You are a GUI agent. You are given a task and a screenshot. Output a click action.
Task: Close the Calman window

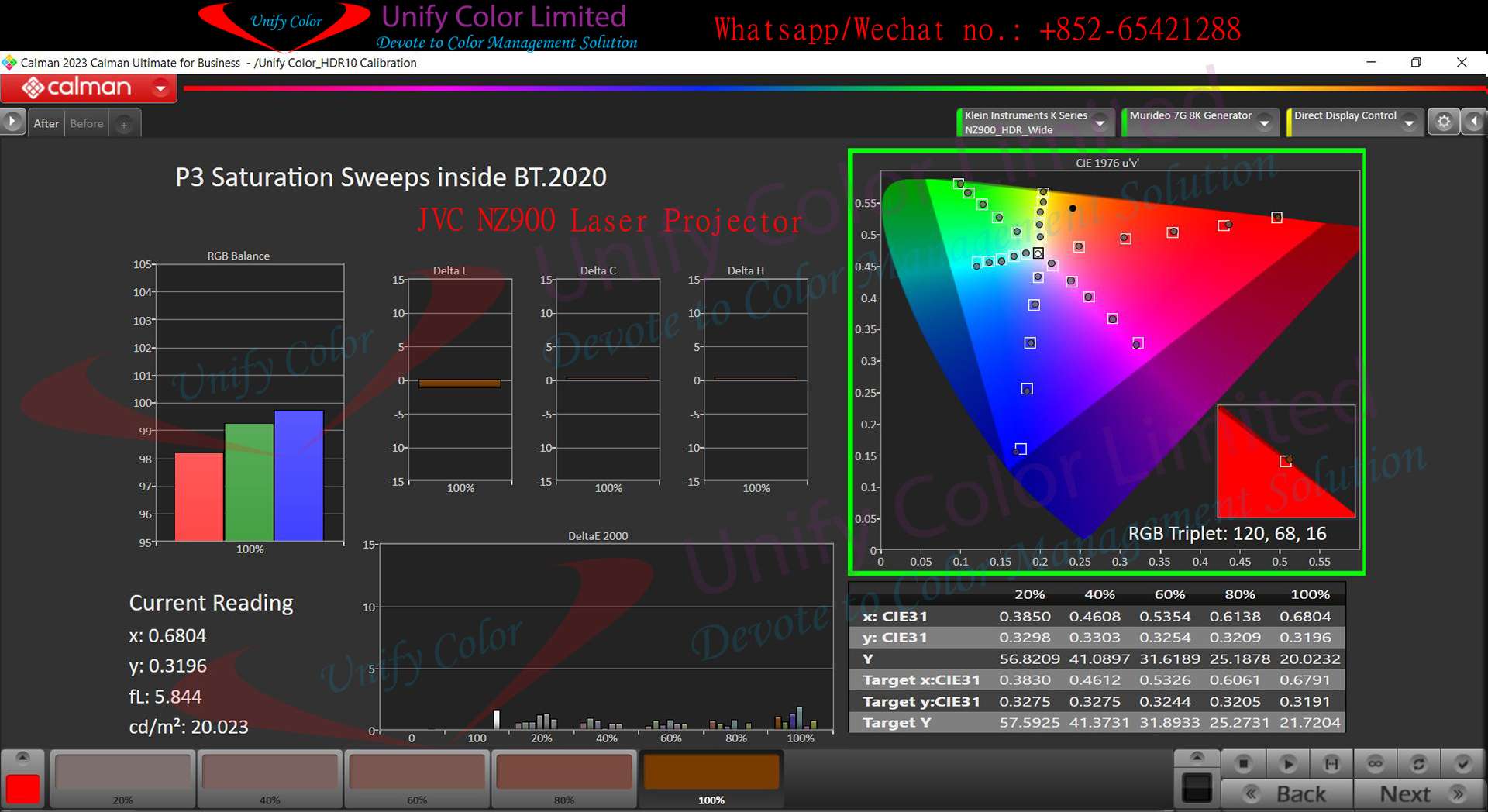[1462, 62]
